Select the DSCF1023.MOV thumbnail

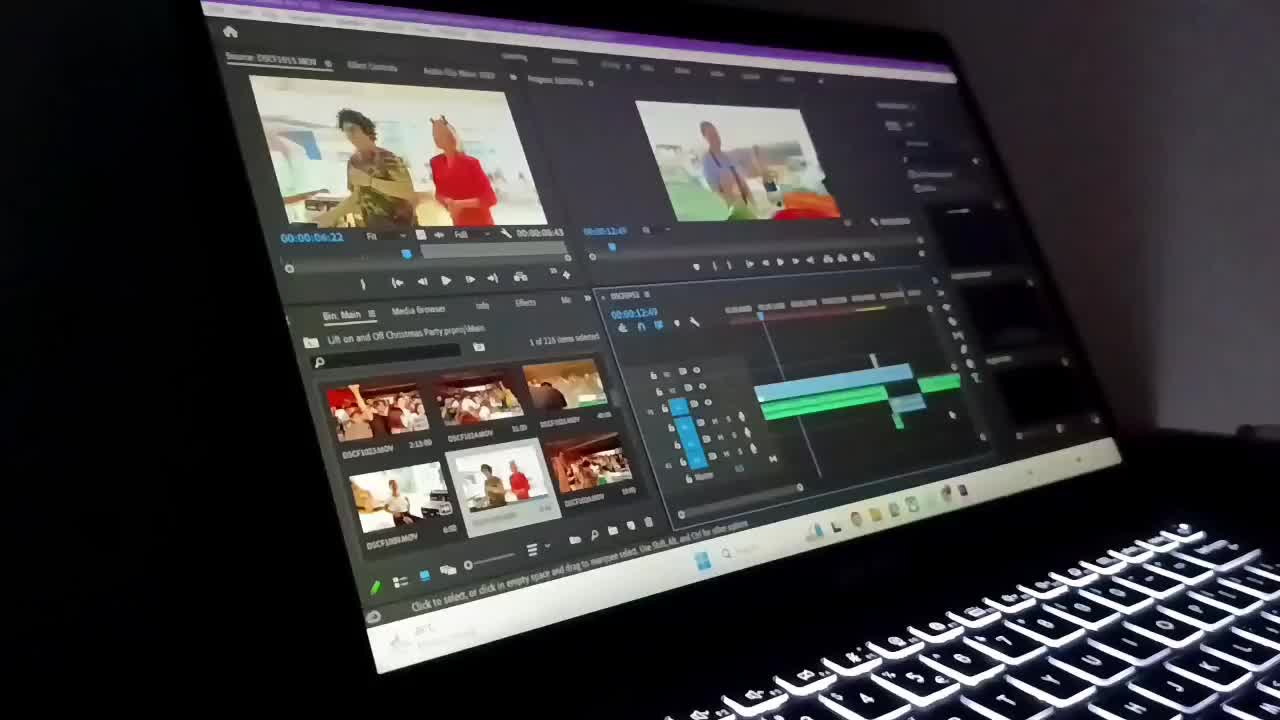tap(378, 412)
